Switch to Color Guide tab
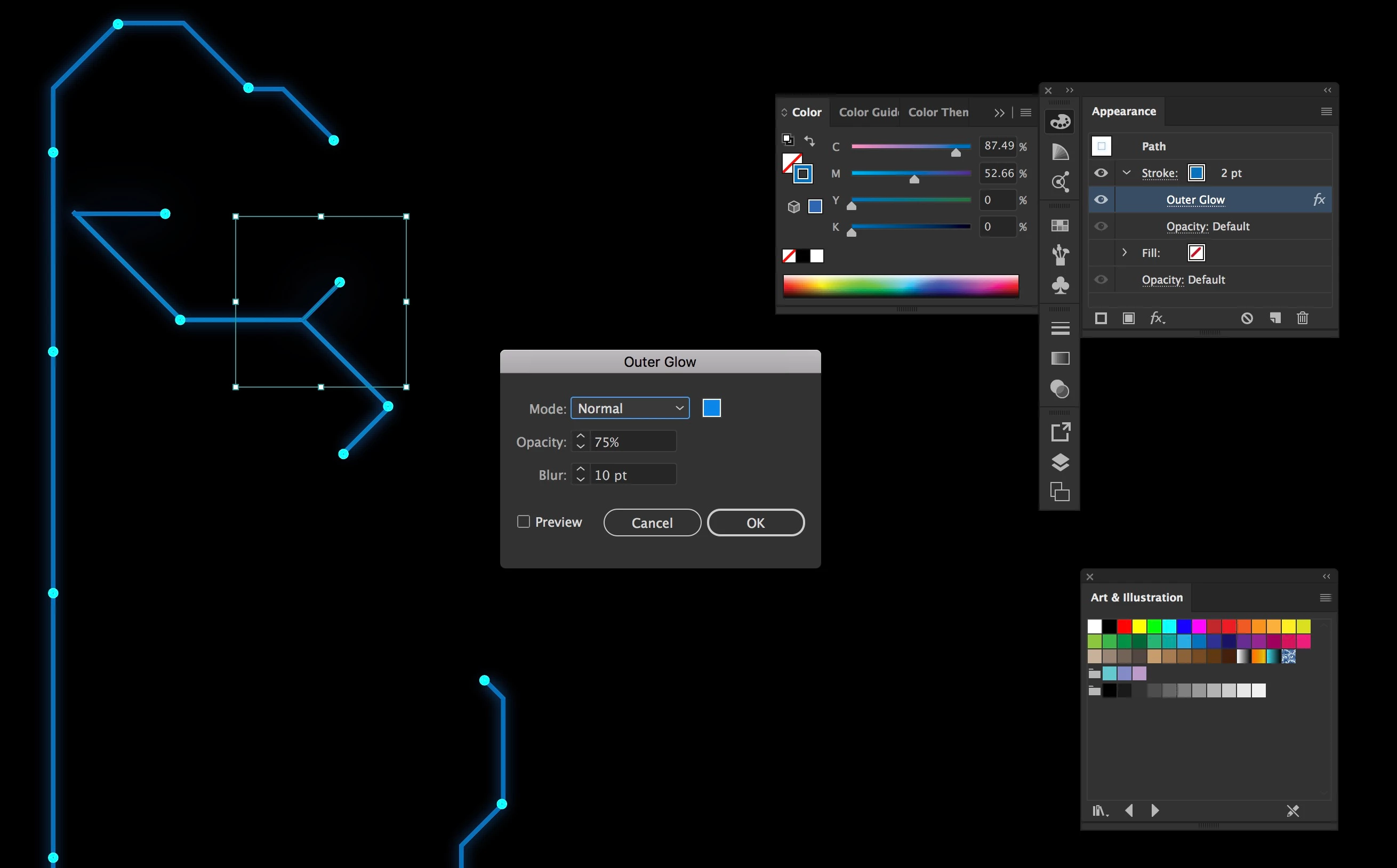1397x868 pixels. (x=868, y=112)
